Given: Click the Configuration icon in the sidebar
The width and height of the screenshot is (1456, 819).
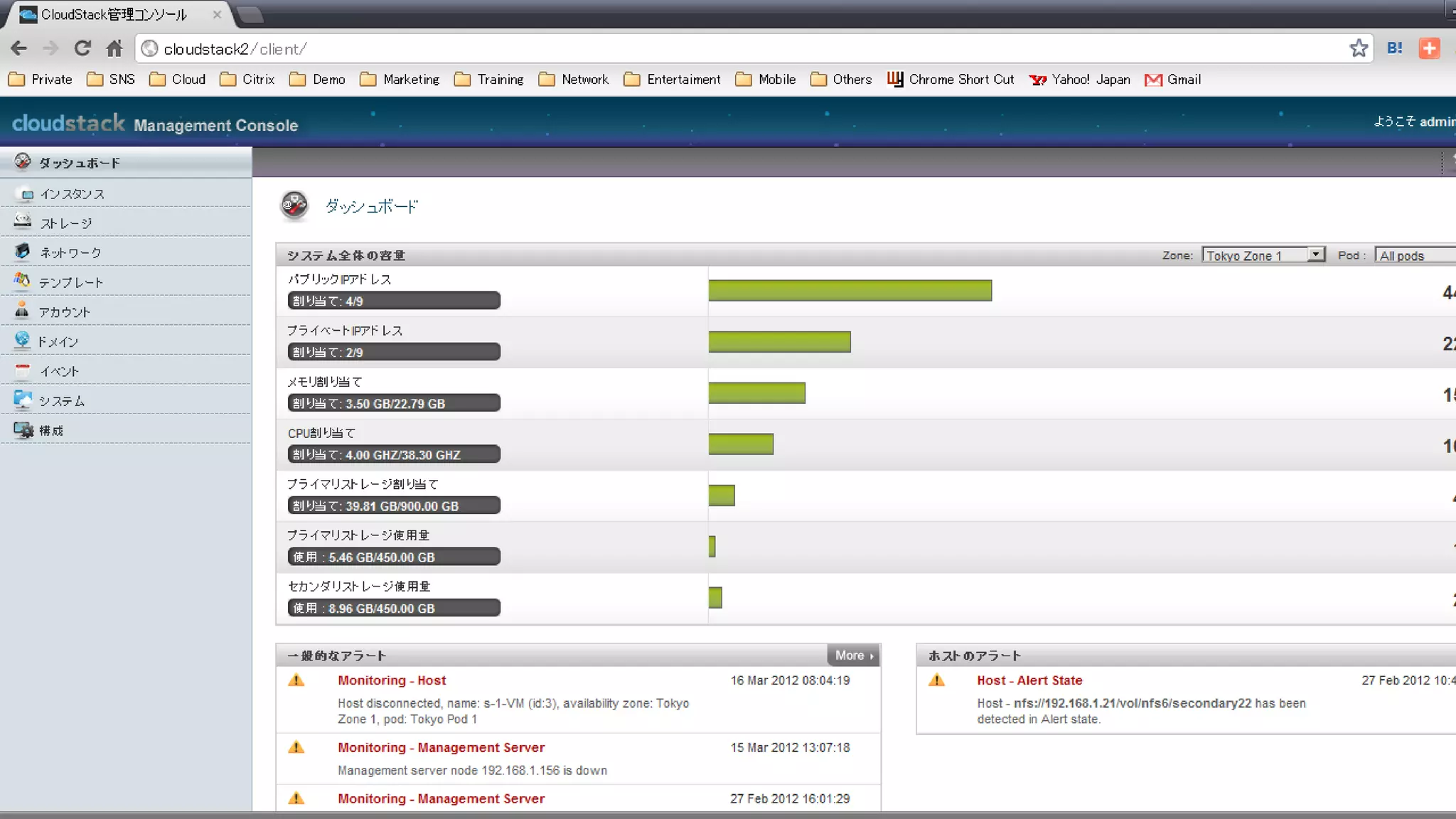Looking at the screenshot, I should 23,430.
